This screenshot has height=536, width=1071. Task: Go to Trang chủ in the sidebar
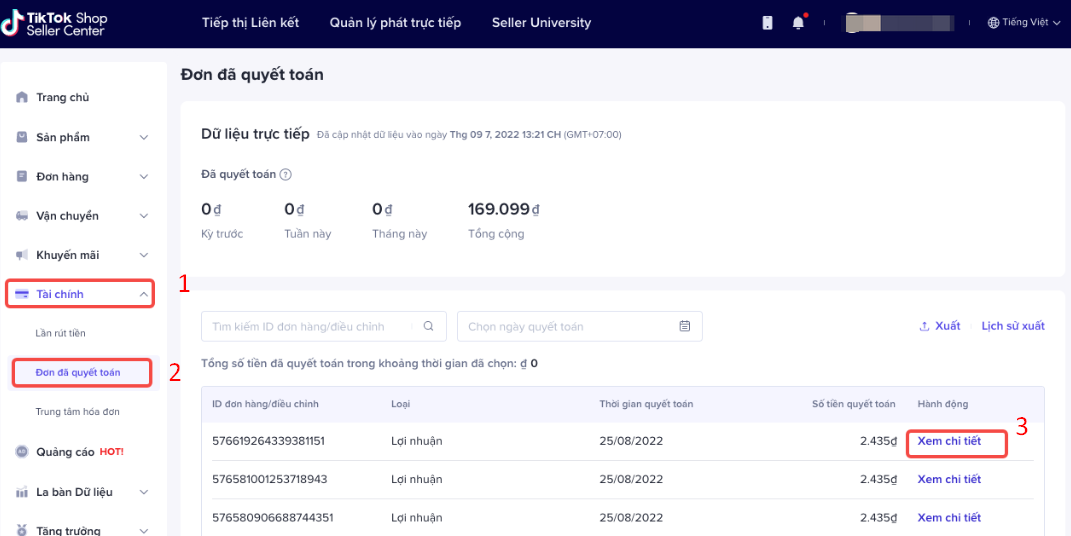pos(63,97)
